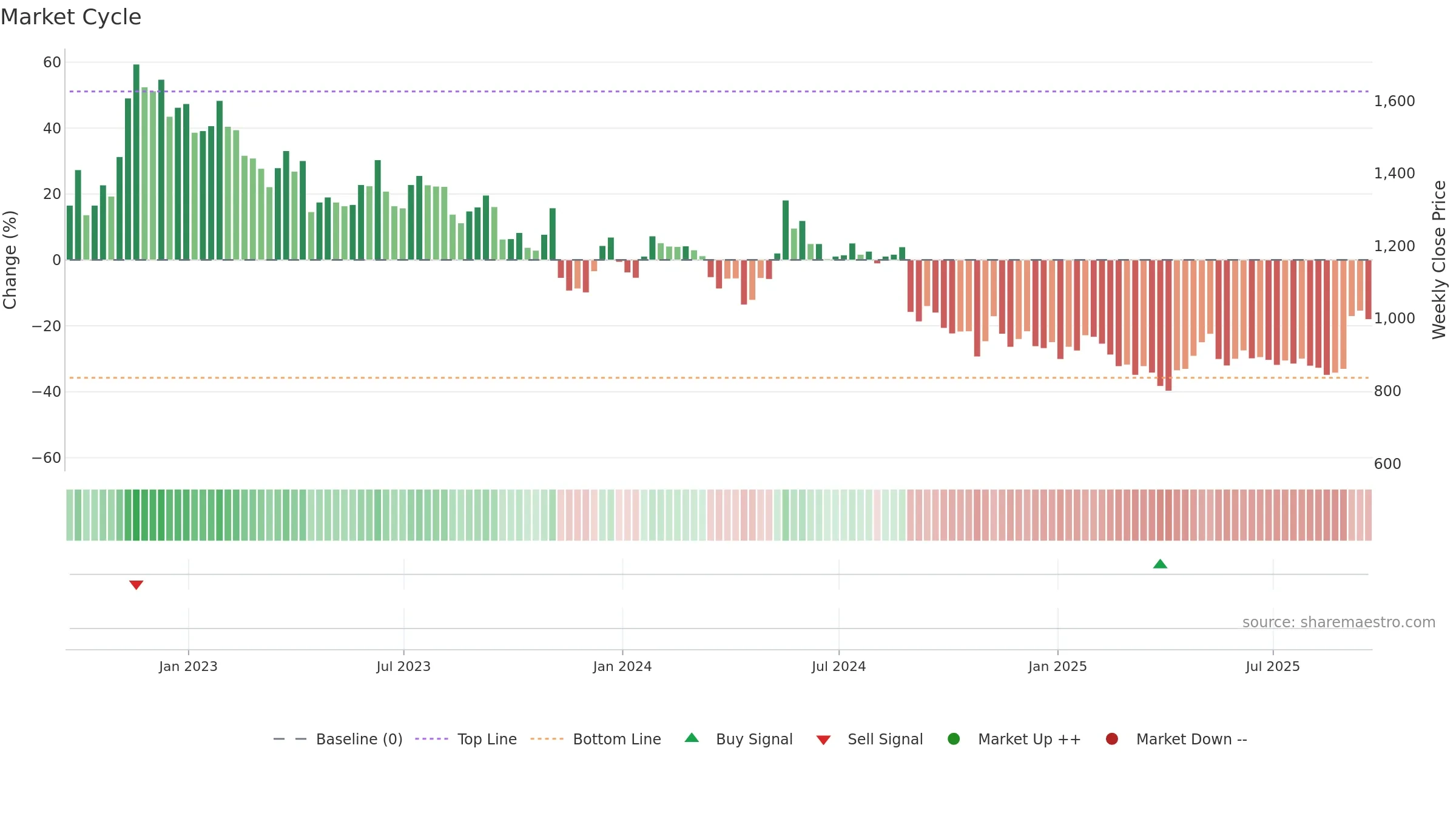Click the Change (%) axis title
The height and width of the screenshot is (819, 1456).
[10, 260]
